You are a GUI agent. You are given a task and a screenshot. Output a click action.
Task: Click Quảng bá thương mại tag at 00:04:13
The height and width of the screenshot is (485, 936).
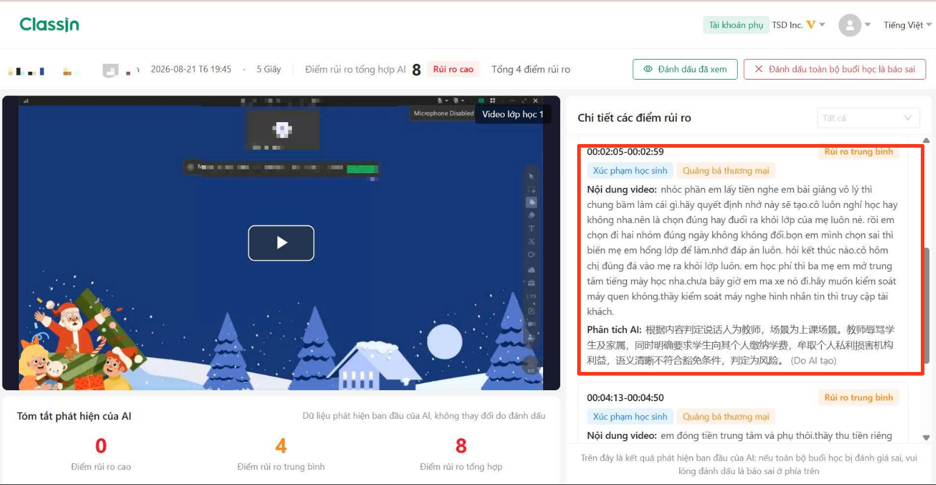point(725,416)
